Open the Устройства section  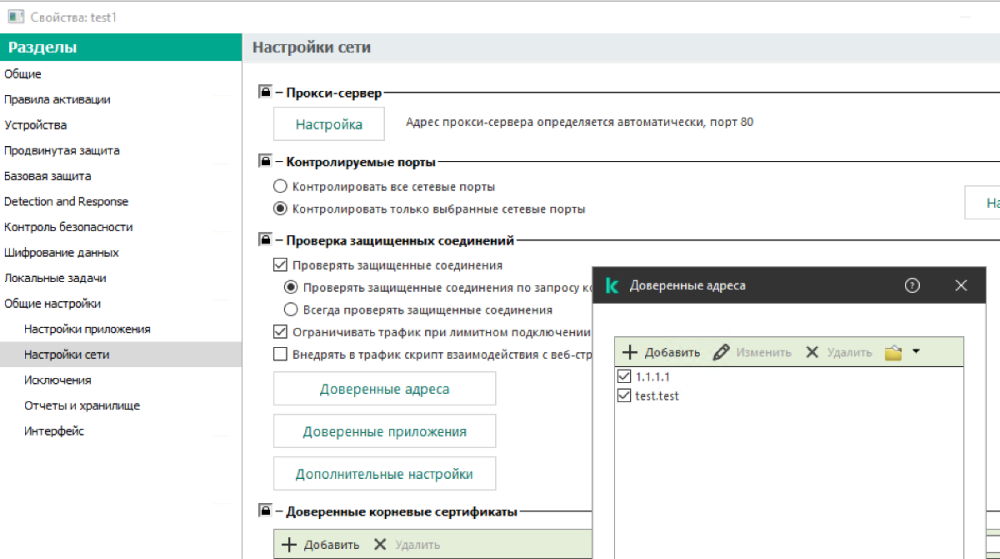(121, 125)
